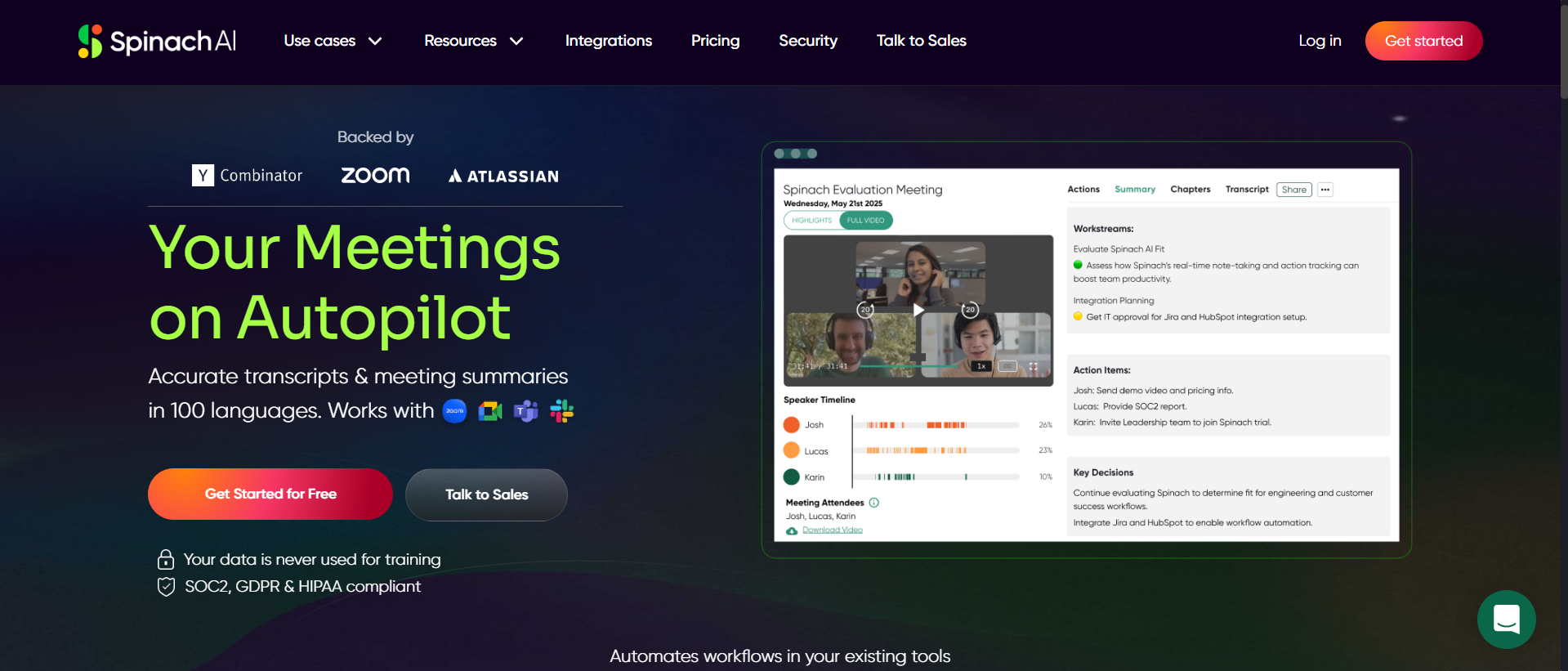This screenshot has width=1568, height=671.
Task: Click the SpinachAI logo
Action: click(157, 41)
